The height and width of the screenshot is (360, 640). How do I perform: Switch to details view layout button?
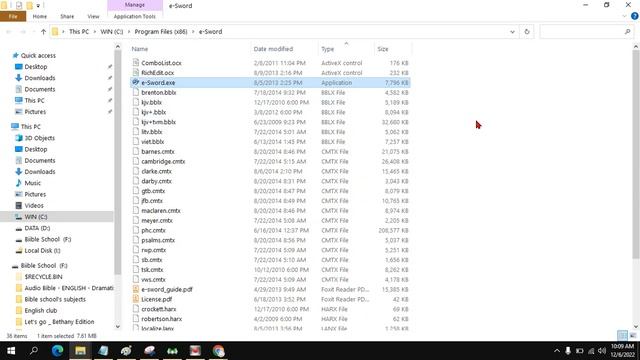[622, 336]
